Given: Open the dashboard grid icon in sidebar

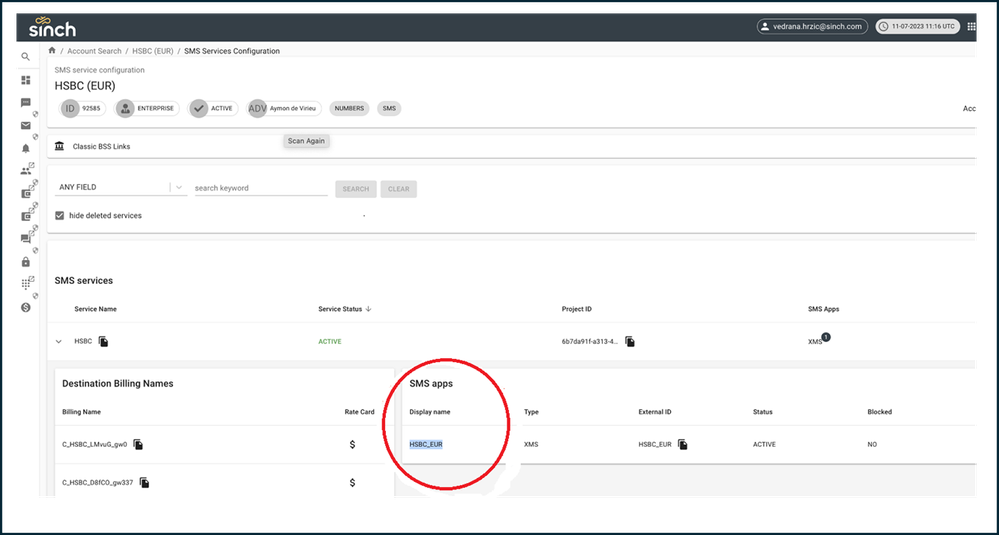Looking at the screenshot, I should pos(25,80).
